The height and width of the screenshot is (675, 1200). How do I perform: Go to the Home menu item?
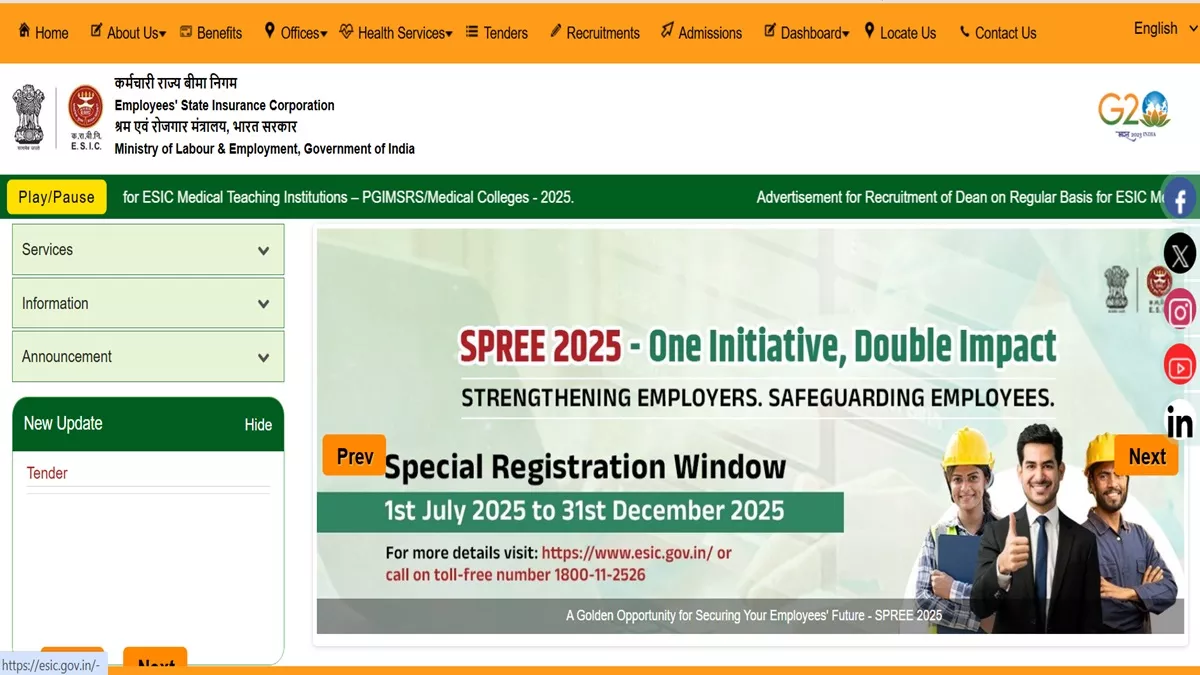pos(52,33)
